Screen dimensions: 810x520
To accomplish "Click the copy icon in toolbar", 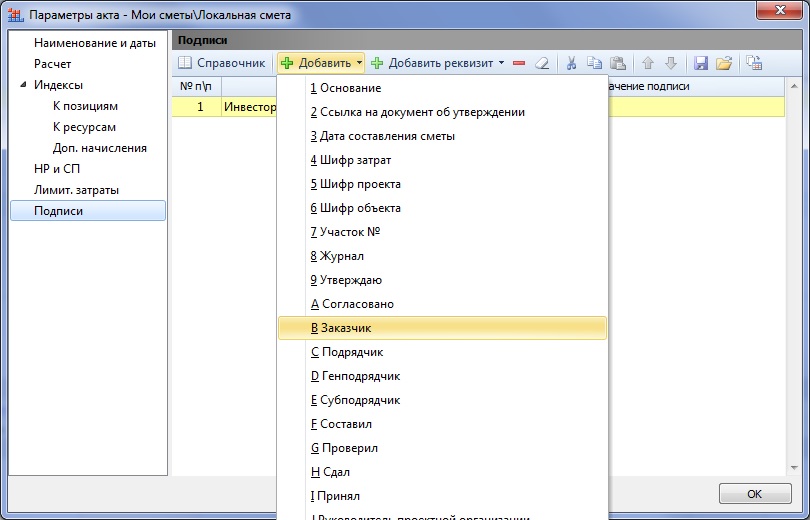I will (595, 63).
